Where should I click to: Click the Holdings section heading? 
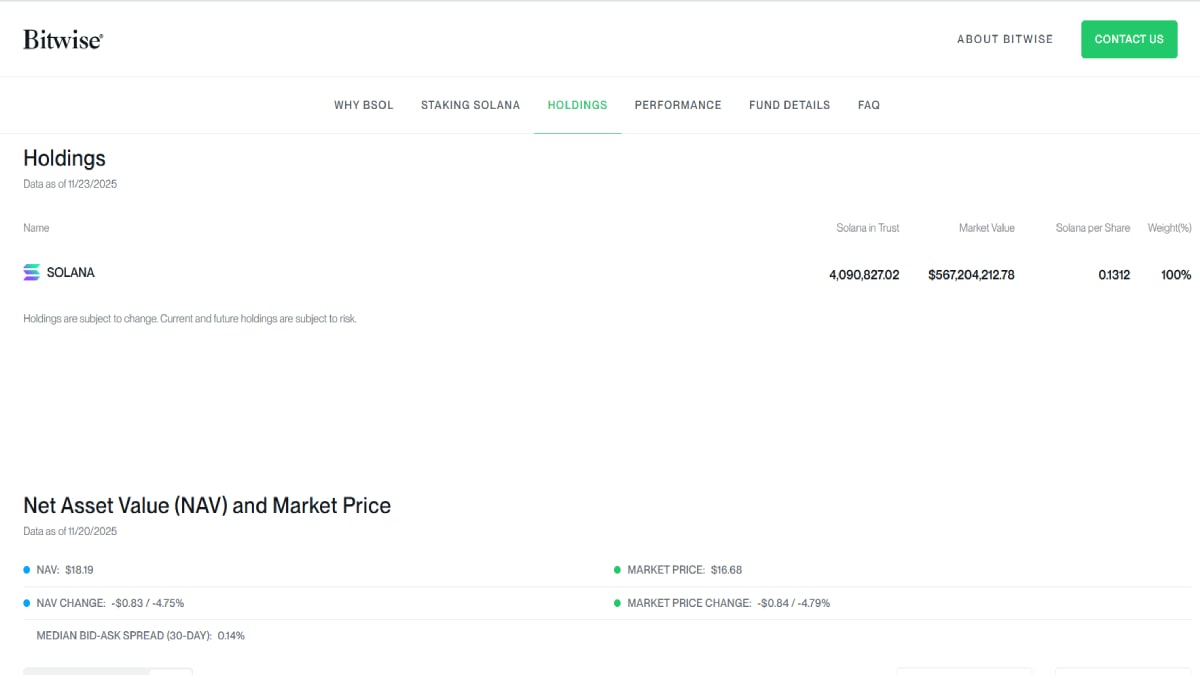(64, 158)
